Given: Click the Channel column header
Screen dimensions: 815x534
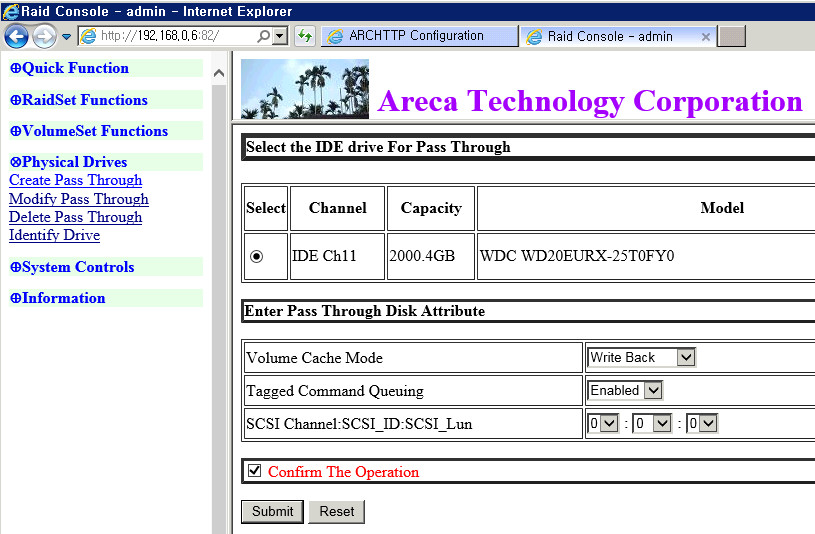Looking at the screenshot, I should tap(337, 208).
